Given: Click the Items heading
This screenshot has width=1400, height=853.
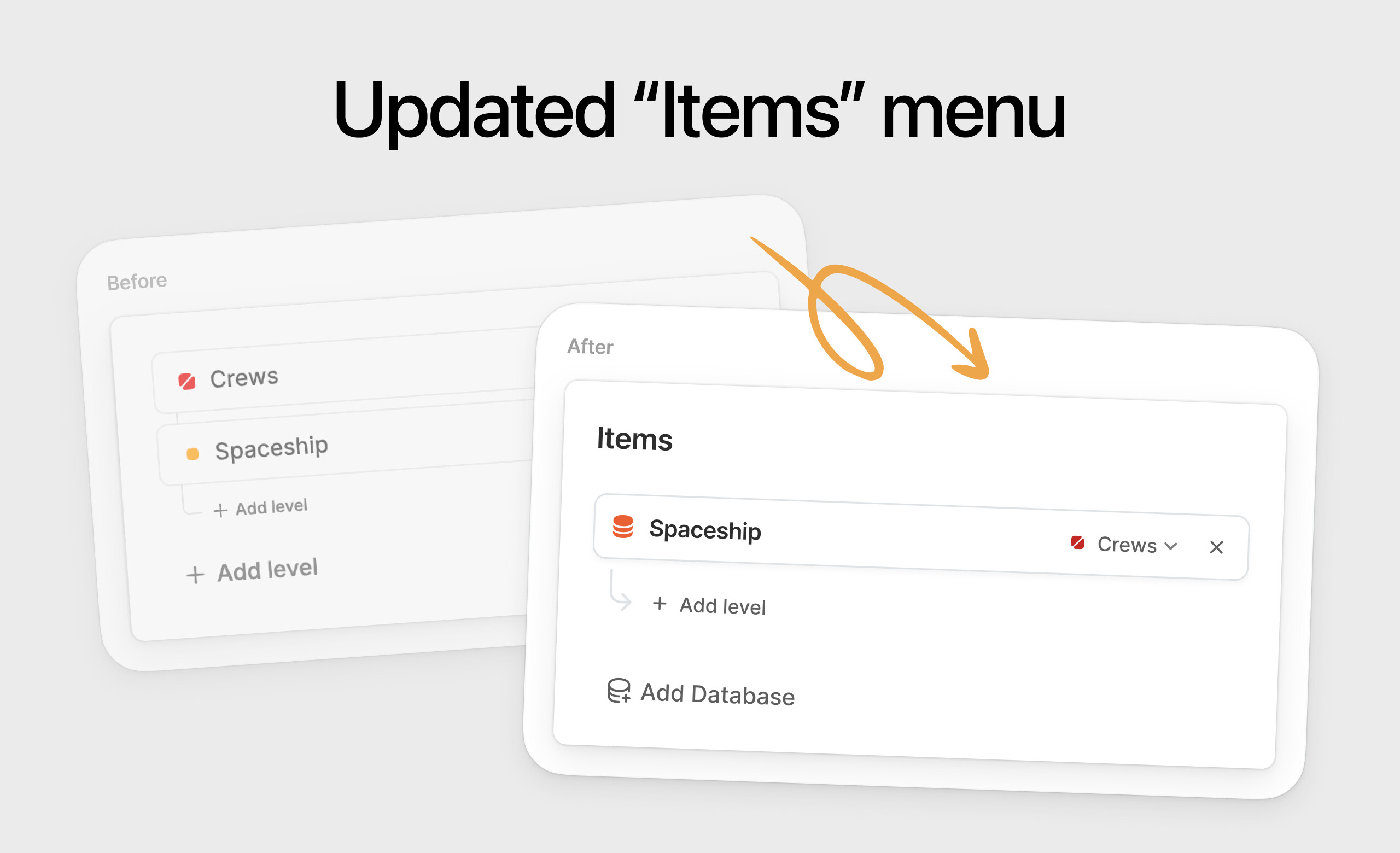Looking at the screenshot, I should [635, 439].
